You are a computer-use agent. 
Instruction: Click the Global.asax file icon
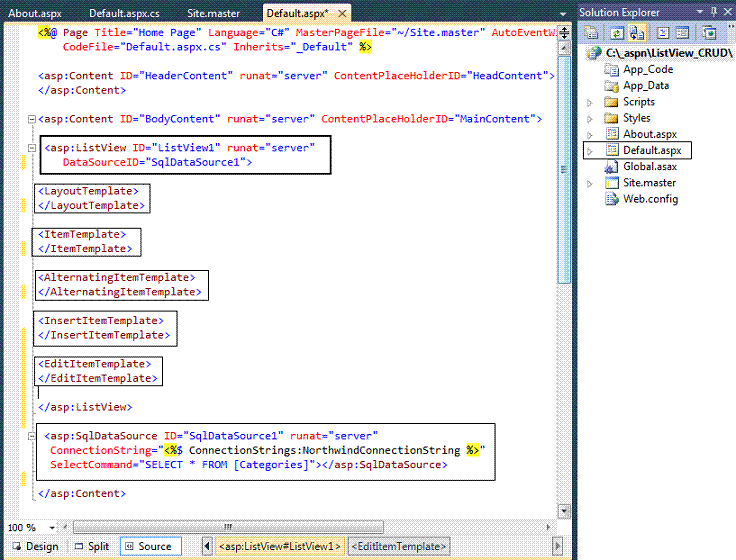(611, 167)
